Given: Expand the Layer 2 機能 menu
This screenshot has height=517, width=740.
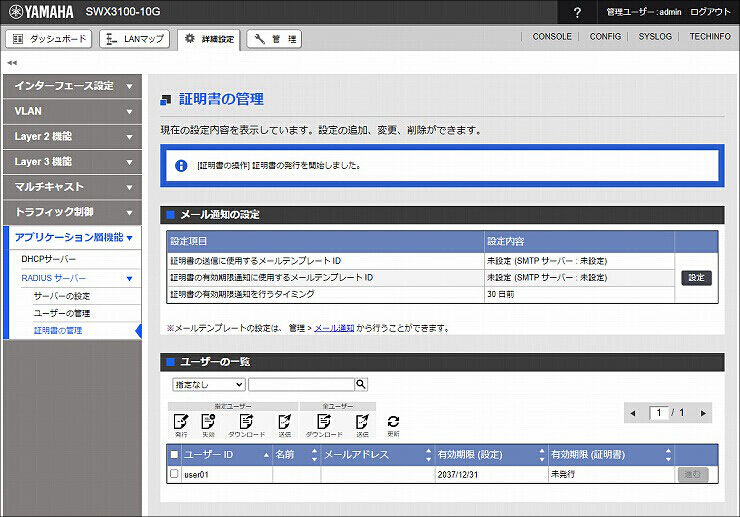Looking at the screenshot, I should (72, 136).
